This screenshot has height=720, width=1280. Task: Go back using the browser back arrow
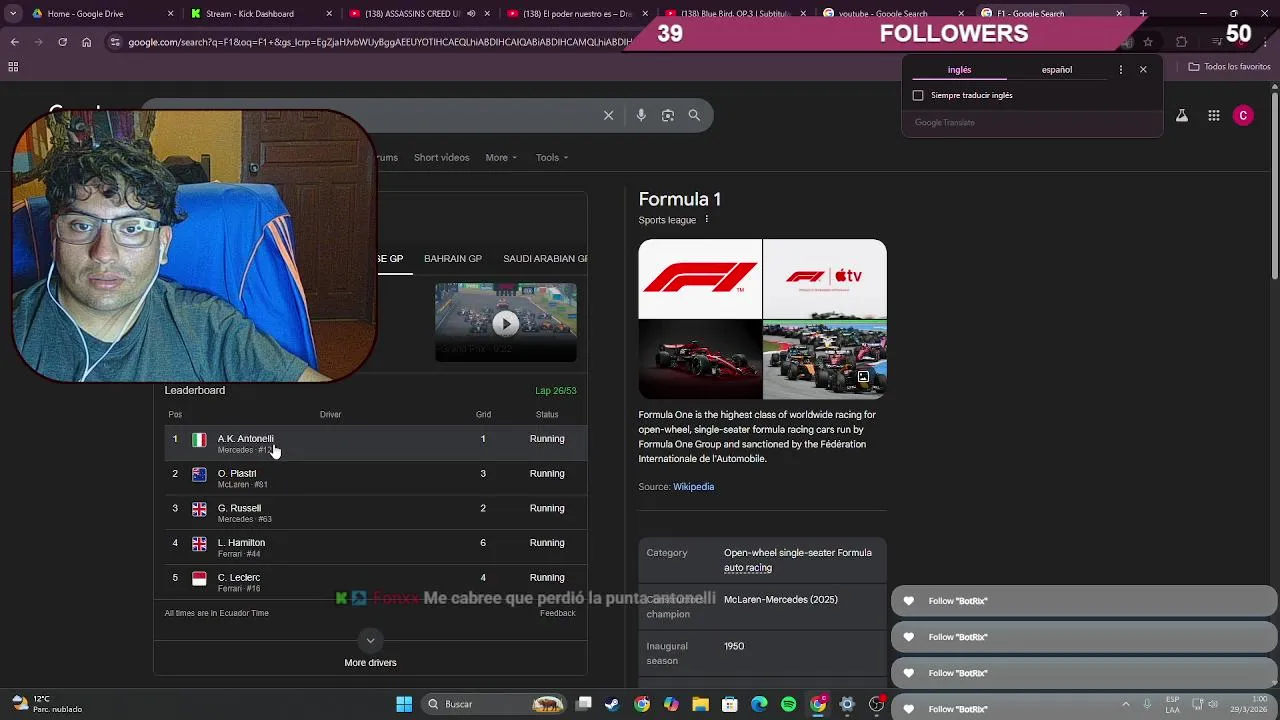14,42
